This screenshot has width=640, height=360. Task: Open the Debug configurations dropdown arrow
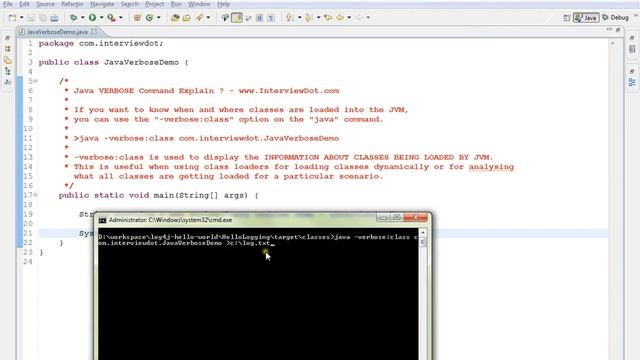coord(82,18)
